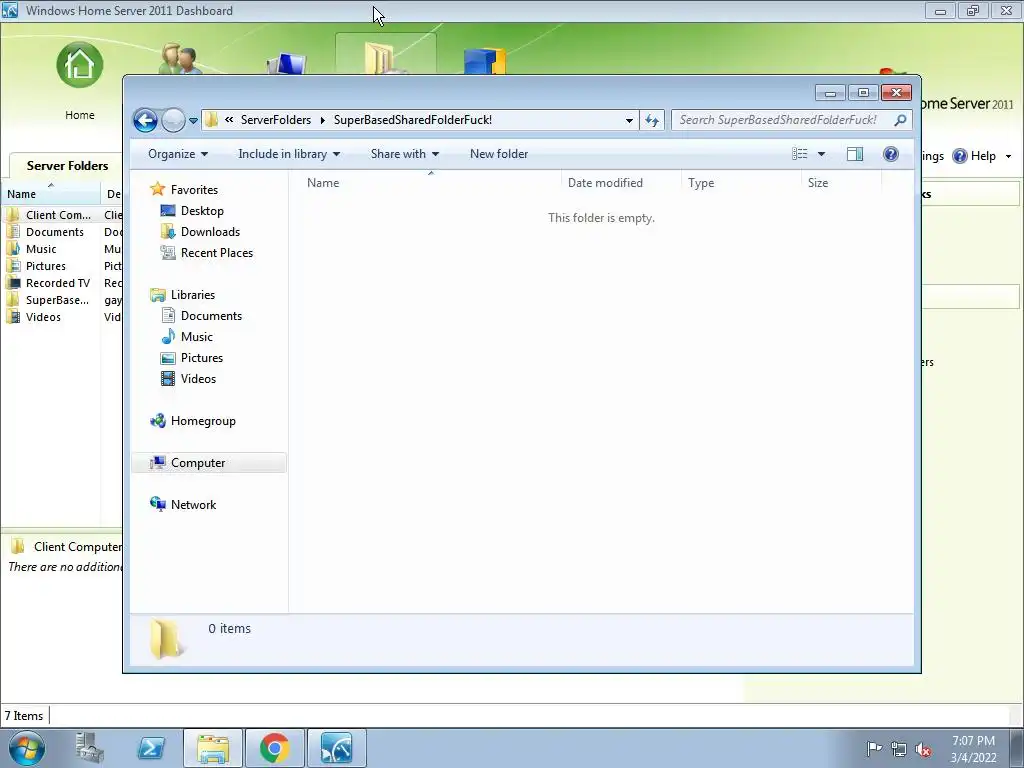Open Google Chrome from the taskbar

[x=274, y=748]
